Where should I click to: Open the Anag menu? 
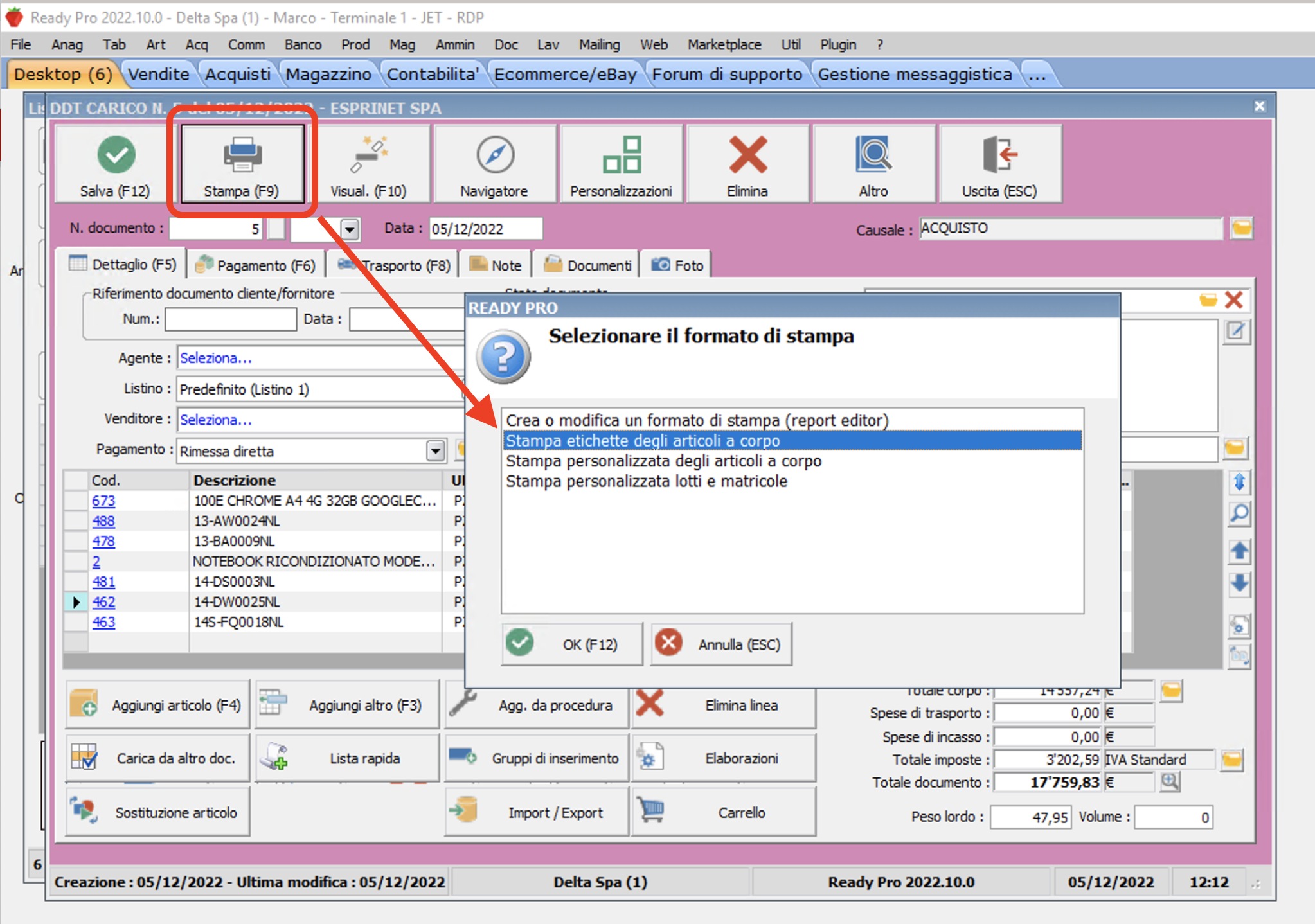67,44
